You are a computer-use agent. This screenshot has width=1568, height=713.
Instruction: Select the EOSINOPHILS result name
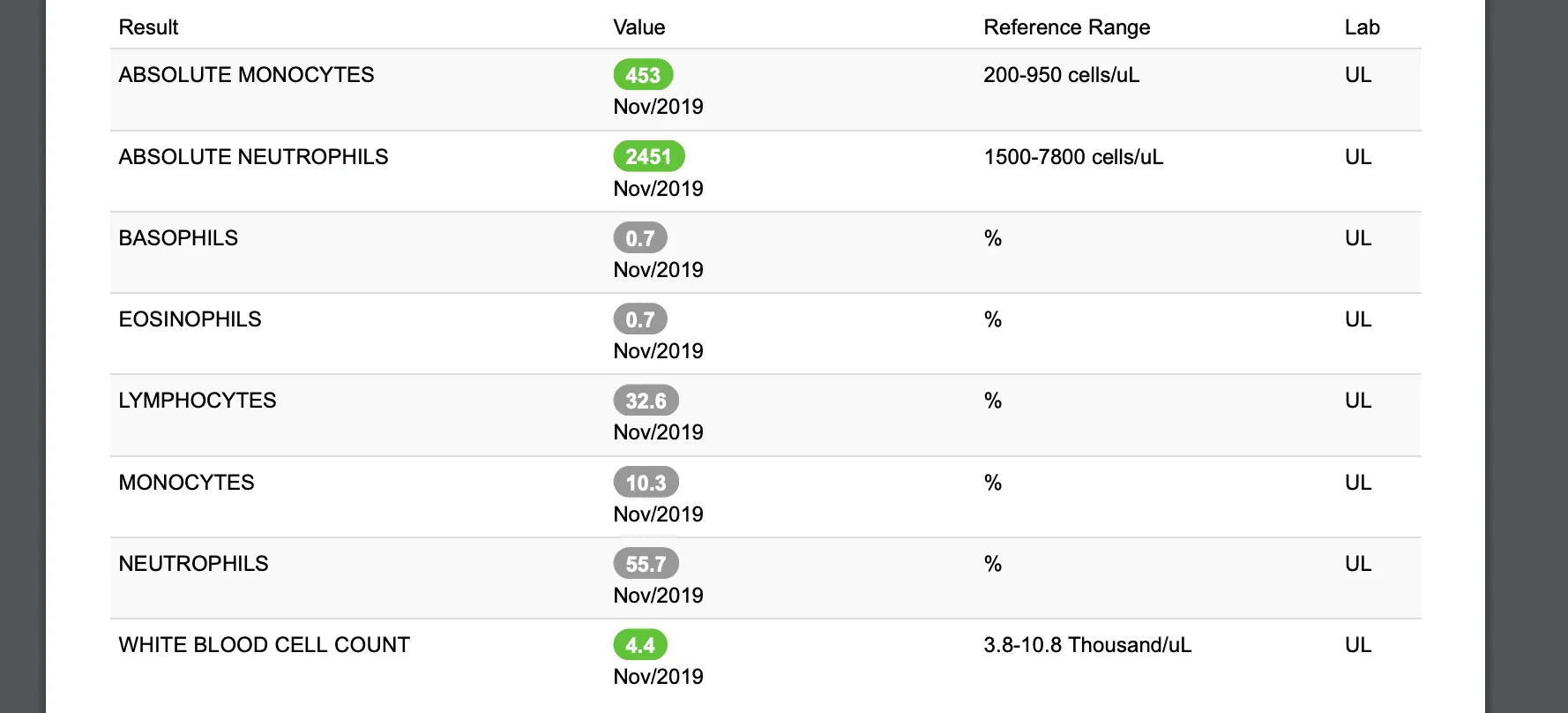pos(190,319)
